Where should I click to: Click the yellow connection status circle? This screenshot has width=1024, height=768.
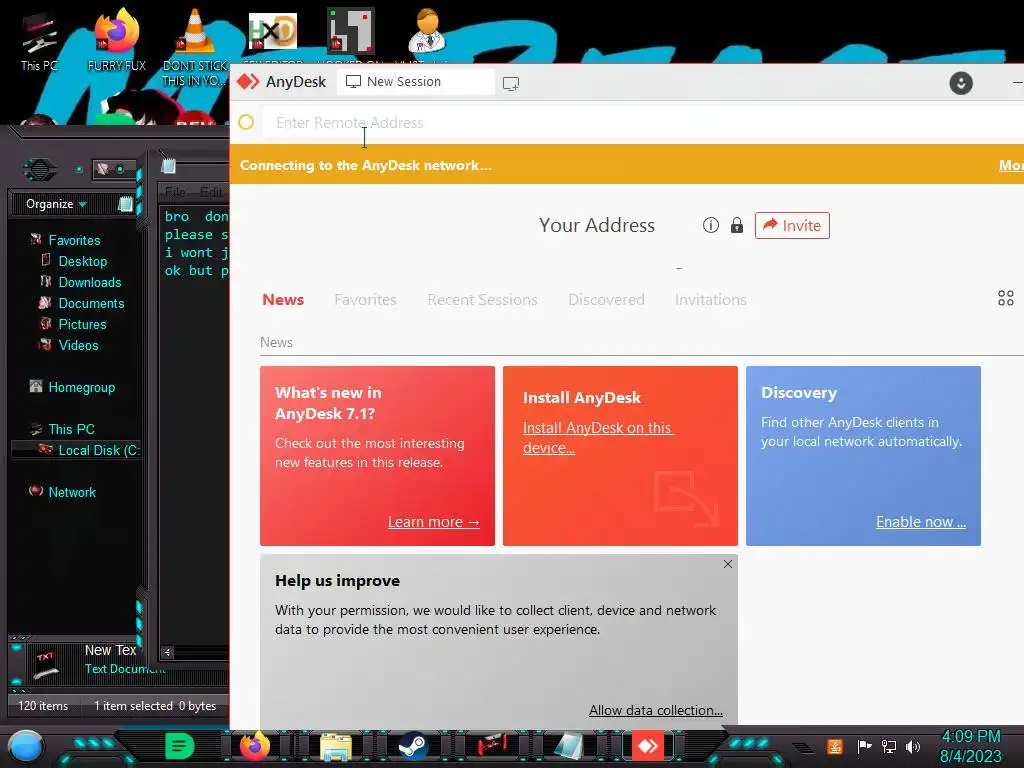click(246, 122)
